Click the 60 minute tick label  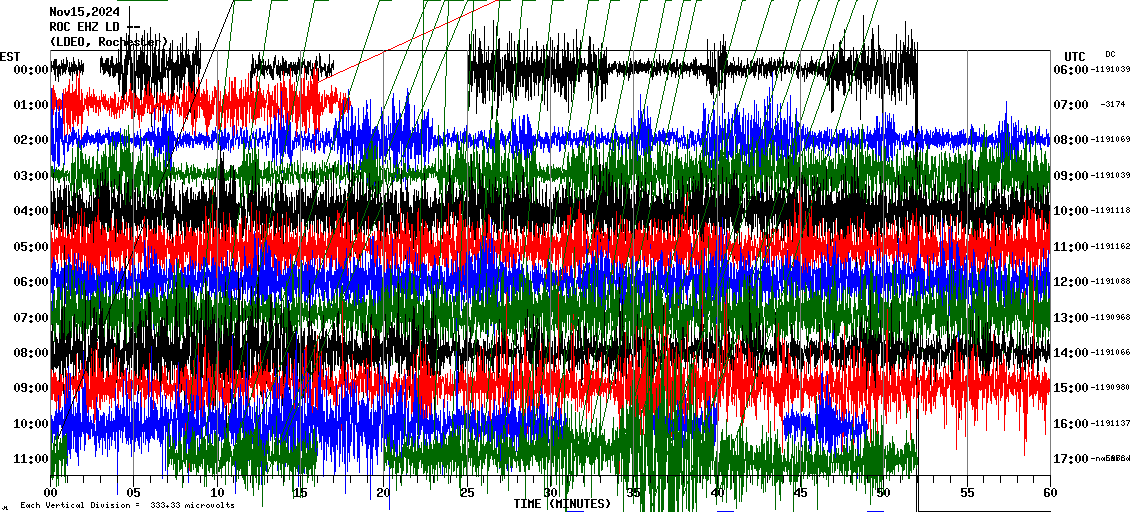(1050, 493)
